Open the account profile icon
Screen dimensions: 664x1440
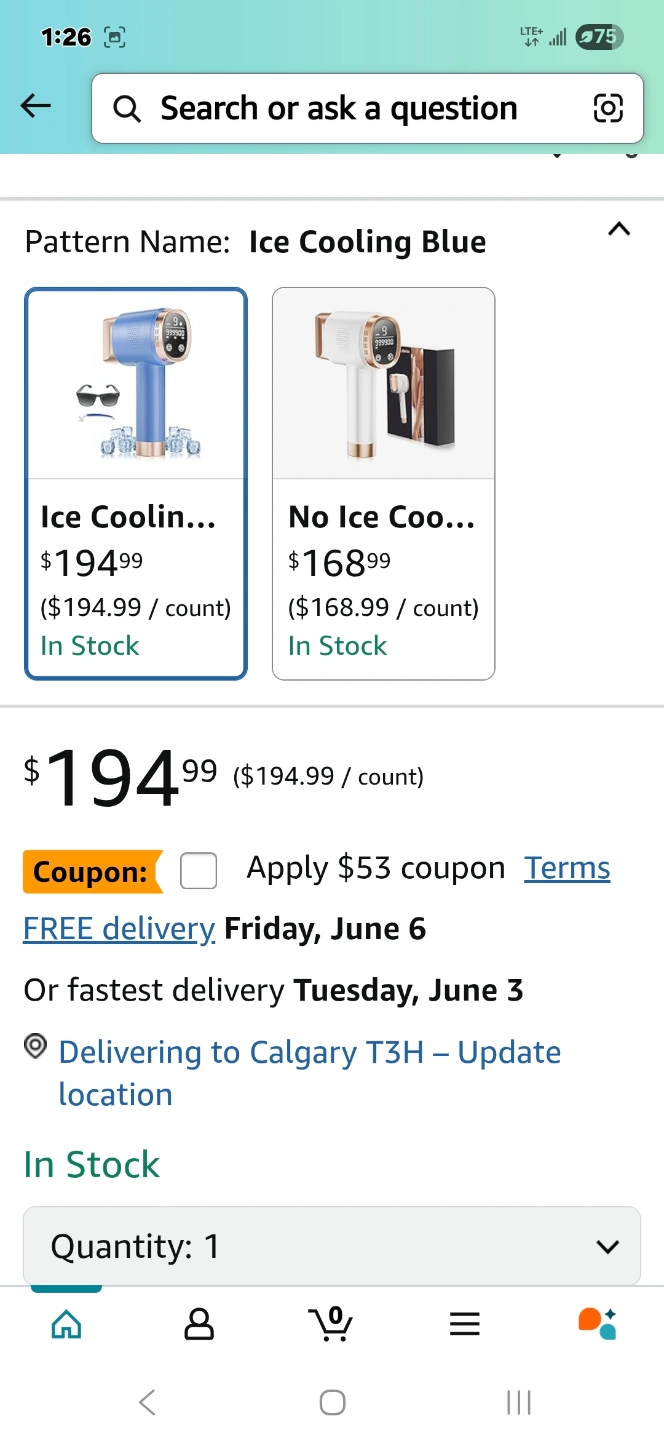(199, 1324)
